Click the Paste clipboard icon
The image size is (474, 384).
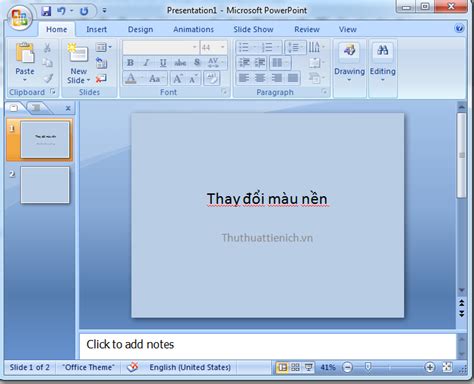point(25,53)
